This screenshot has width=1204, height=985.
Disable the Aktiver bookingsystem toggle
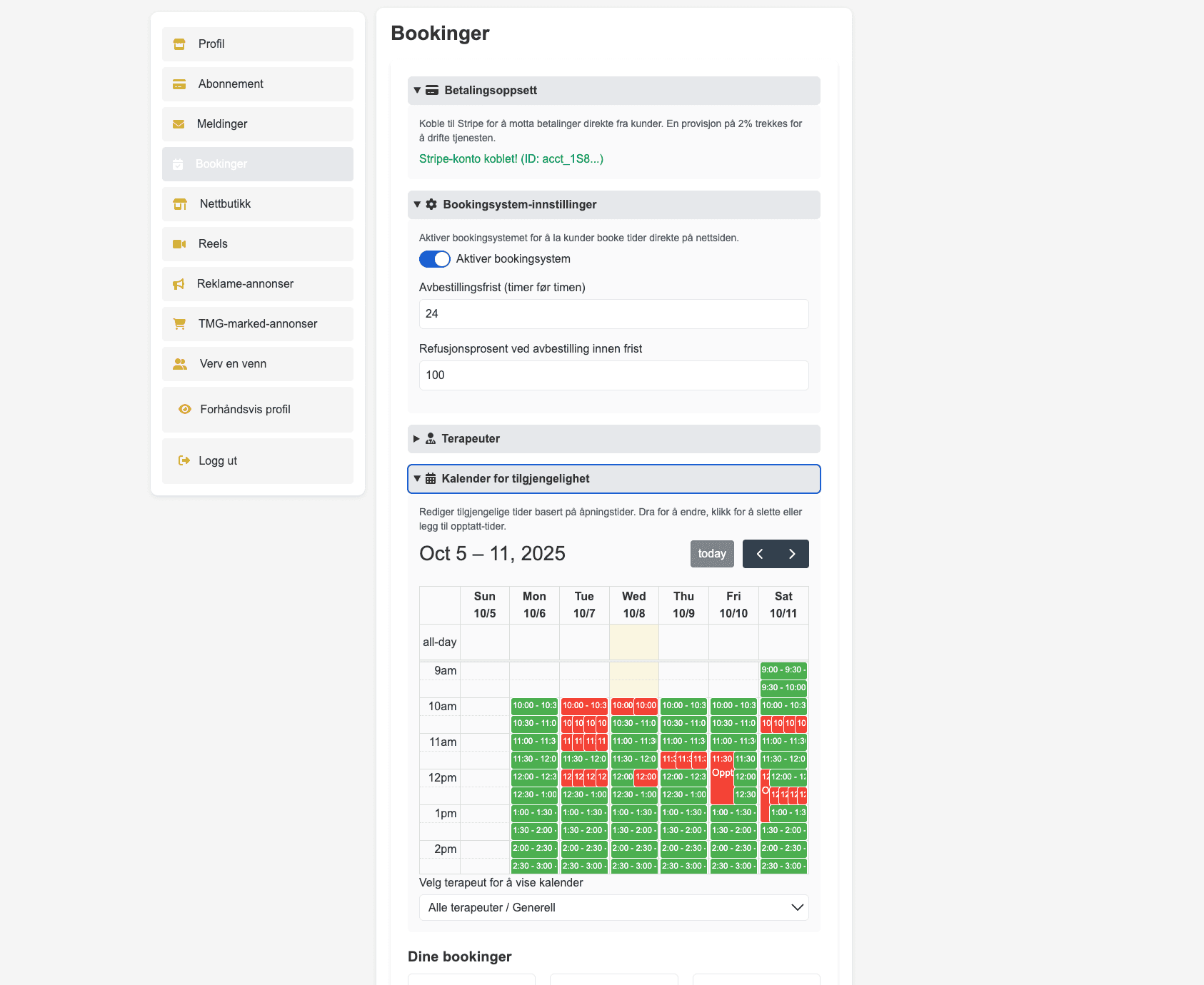(434, 259)
